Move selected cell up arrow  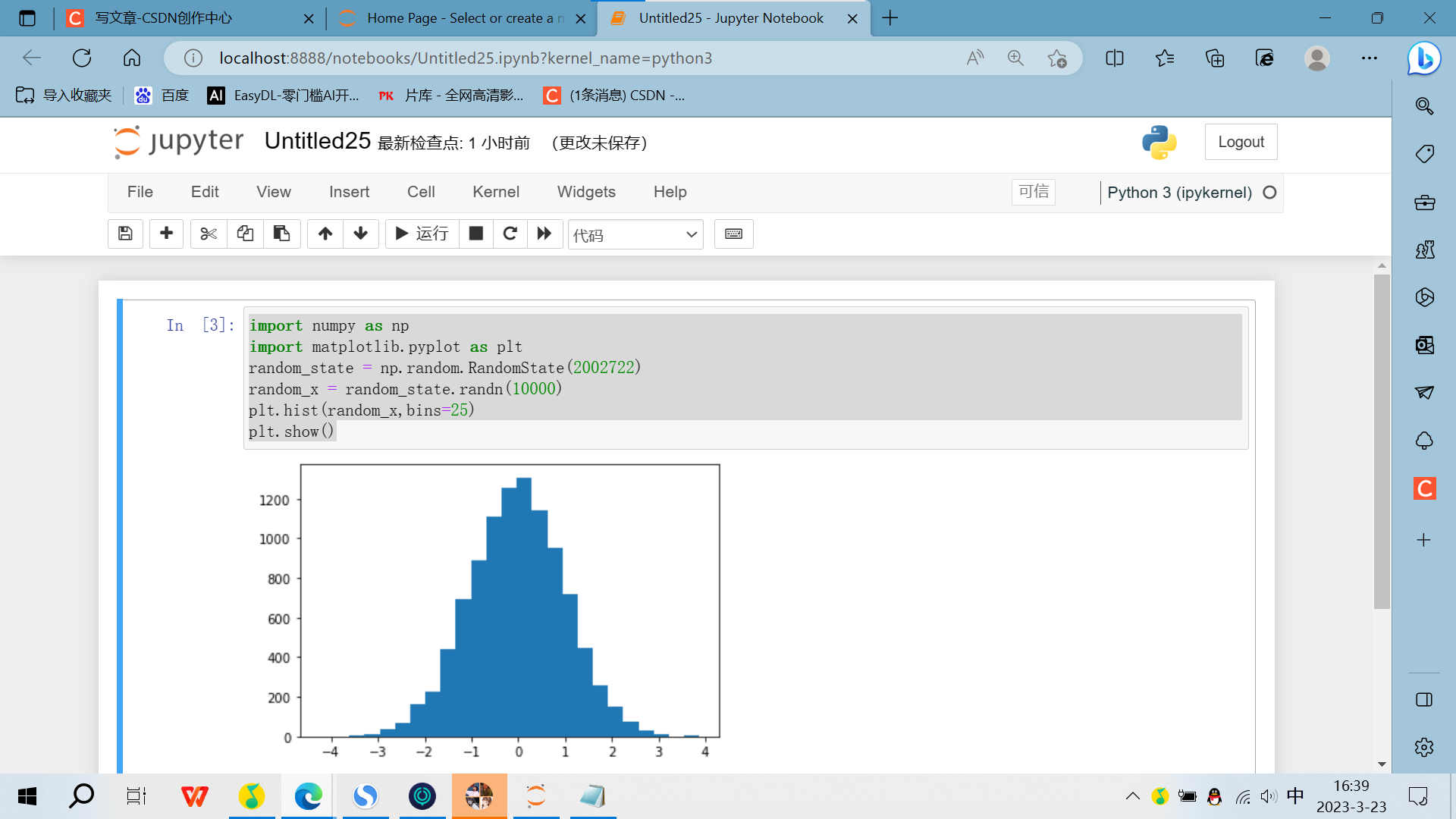coord(325,234)
